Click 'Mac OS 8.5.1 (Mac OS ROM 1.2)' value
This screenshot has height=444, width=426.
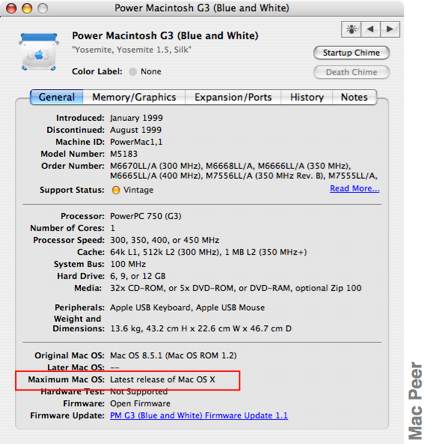click(173, 355)
